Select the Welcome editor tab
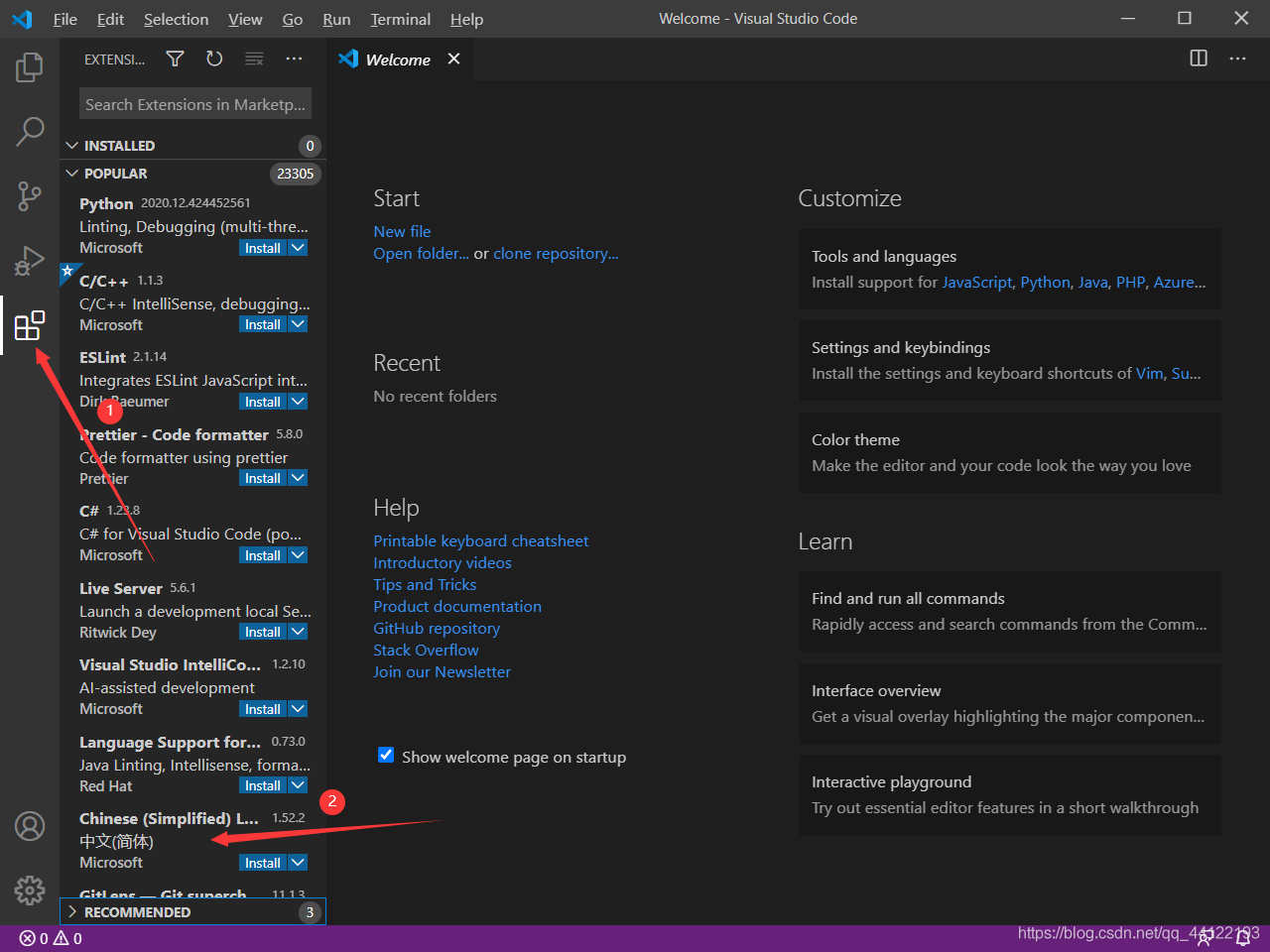The height and width of the screenshot is (952, 1270). [401, 59]
